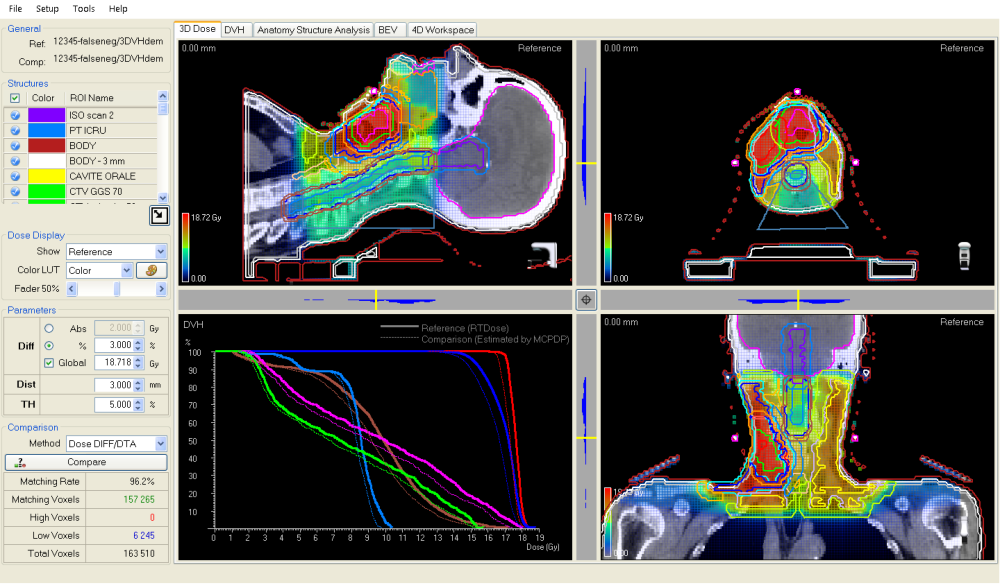The image size is (1000, 584).
Task: Open the color palette editor button
Action: point(153,270)
